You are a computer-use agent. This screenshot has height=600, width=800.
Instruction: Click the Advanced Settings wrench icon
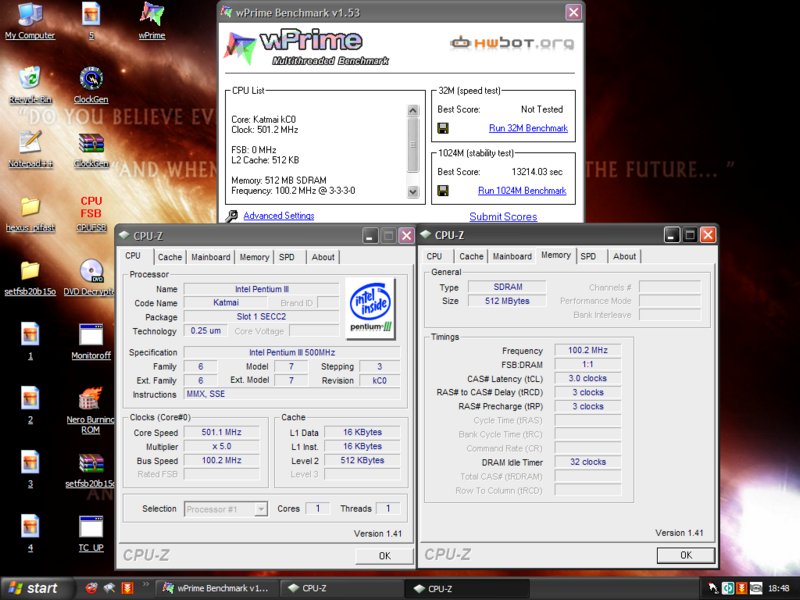[232, 216]
